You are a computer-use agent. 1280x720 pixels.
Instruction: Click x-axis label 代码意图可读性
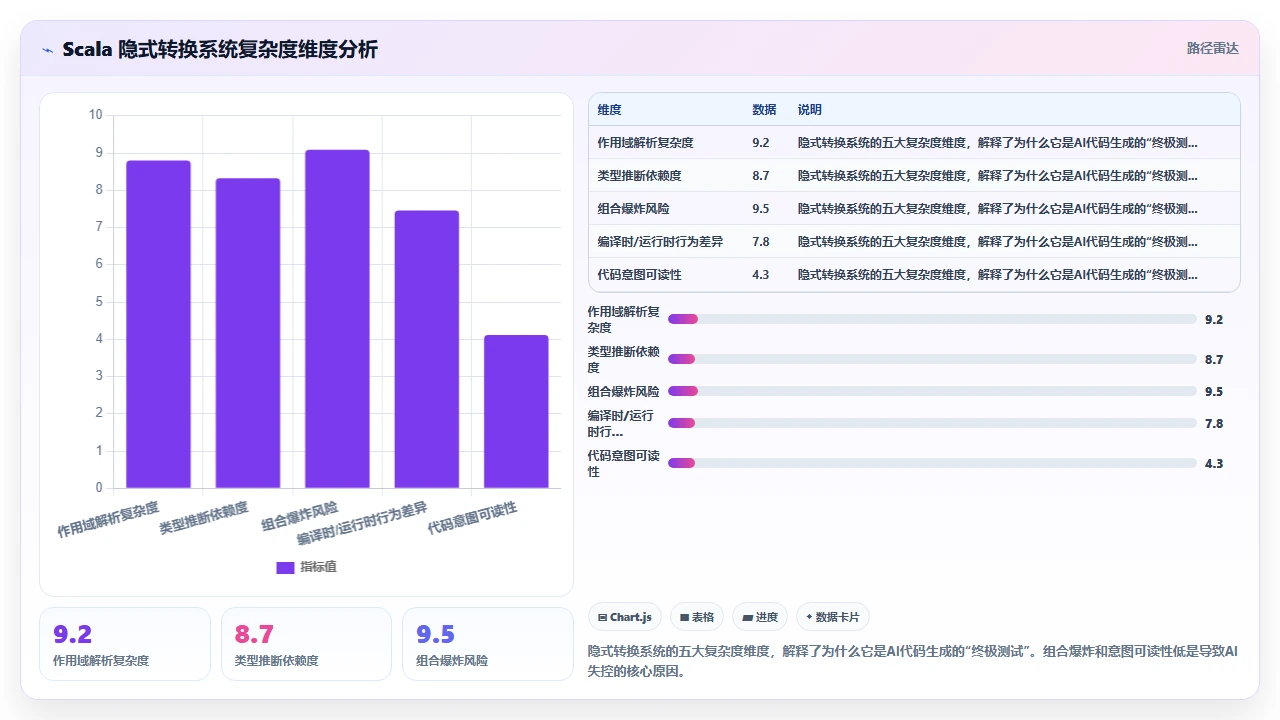(472, 518)
